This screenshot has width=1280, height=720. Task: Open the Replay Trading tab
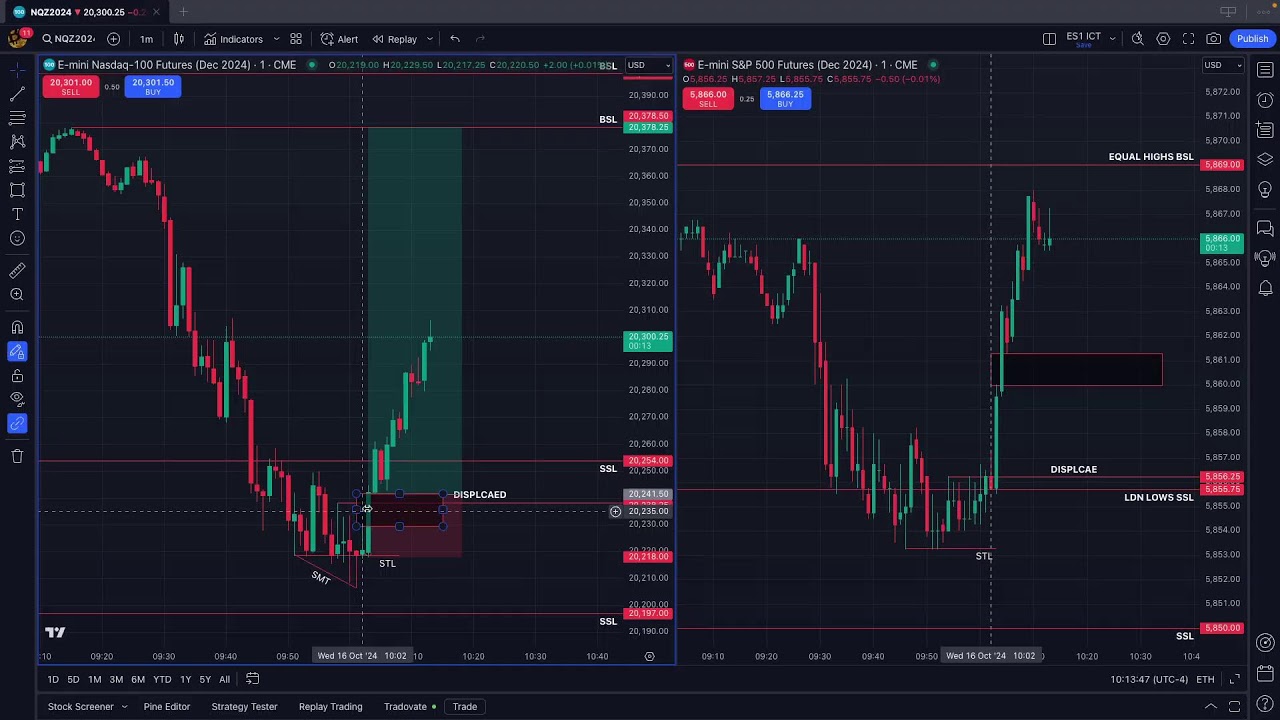[330, 706]
